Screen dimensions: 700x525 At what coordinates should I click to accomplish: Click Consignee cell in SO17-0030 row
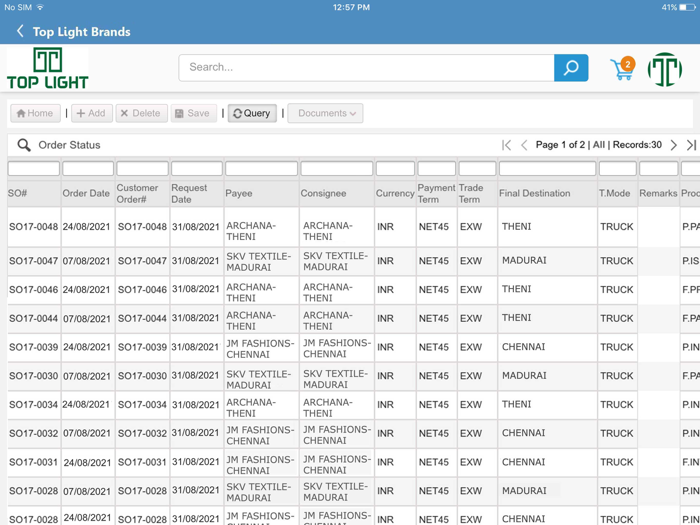335,379
